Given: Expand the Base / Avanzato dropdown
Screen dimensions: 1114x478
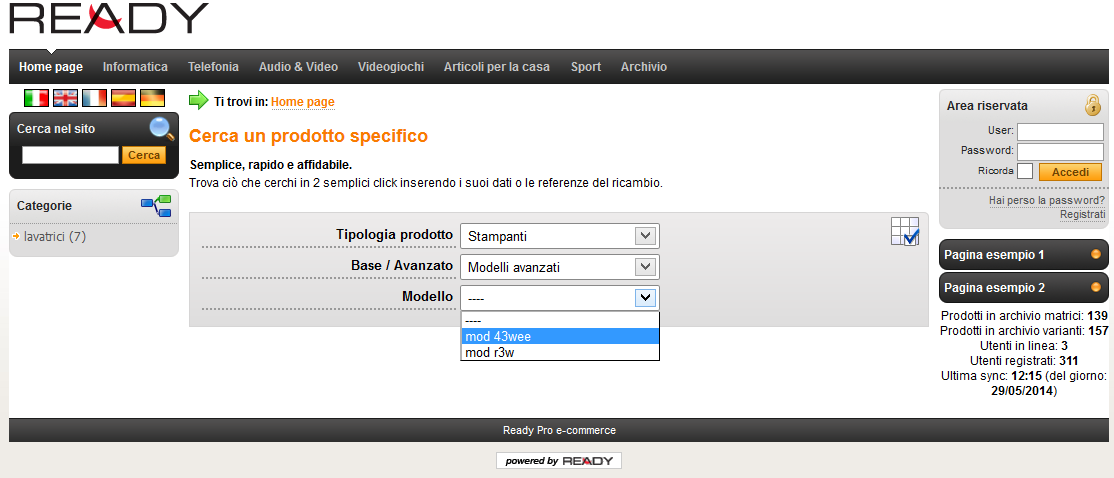Looking at the screenshot, I should (560, 267).
